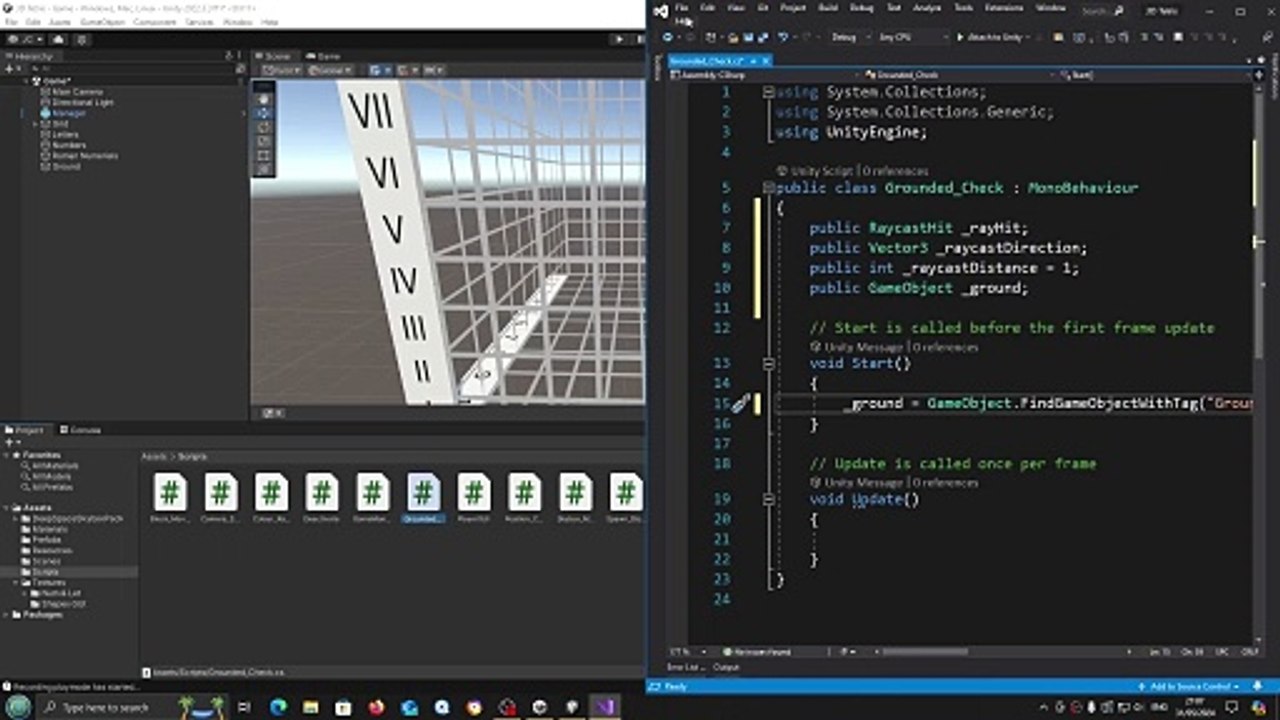
Task: Collapse the Assets folder in Project tree
Action: [x=7, y=508]
